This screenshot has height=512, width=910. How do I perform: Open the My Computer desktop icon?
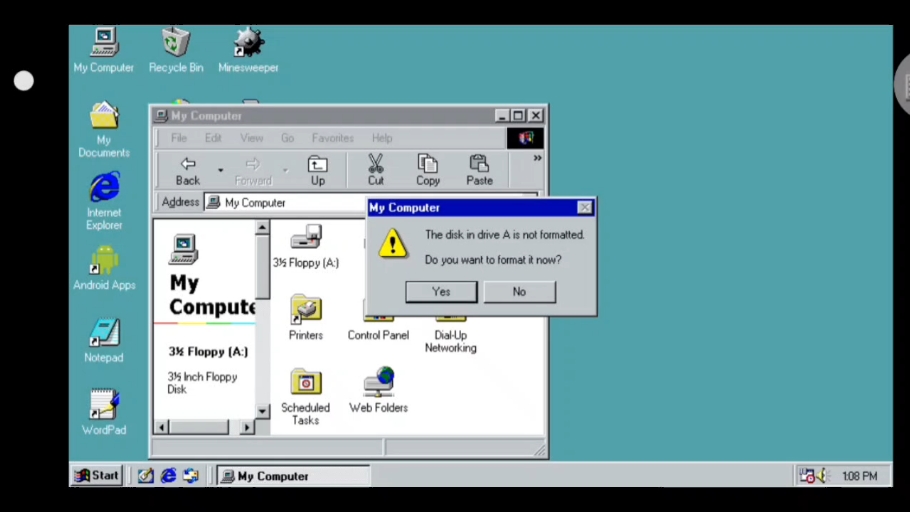tap(104, 50)
